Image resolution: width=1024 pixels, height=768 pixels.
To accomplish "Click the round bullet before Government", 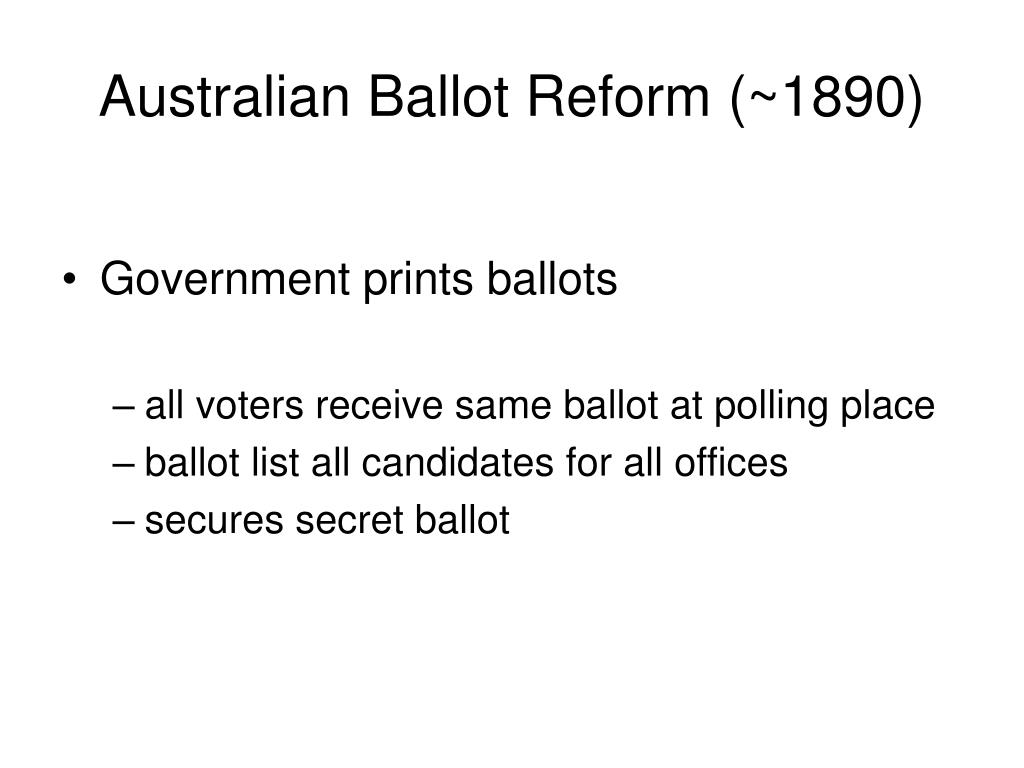I will 70,280.
